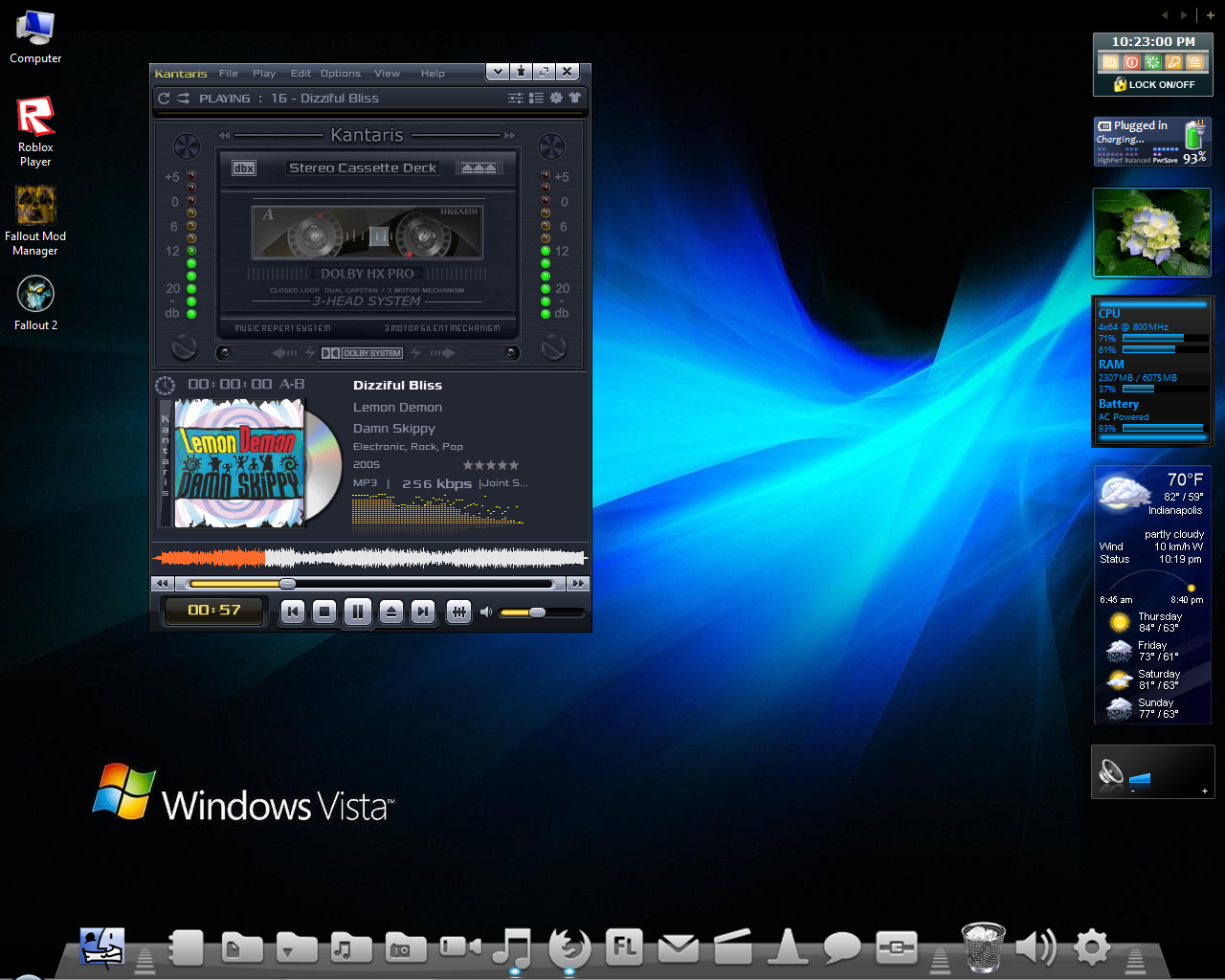Open Kantaris settings gear icon
This screenshot has width=1225, height=980.
(x=556, y=98)
